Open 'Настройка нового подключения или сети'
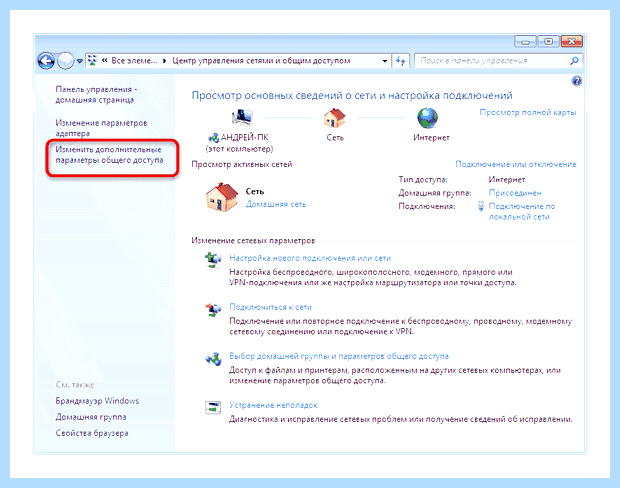This screenshot has height=488, width=620. coord(310,258)
